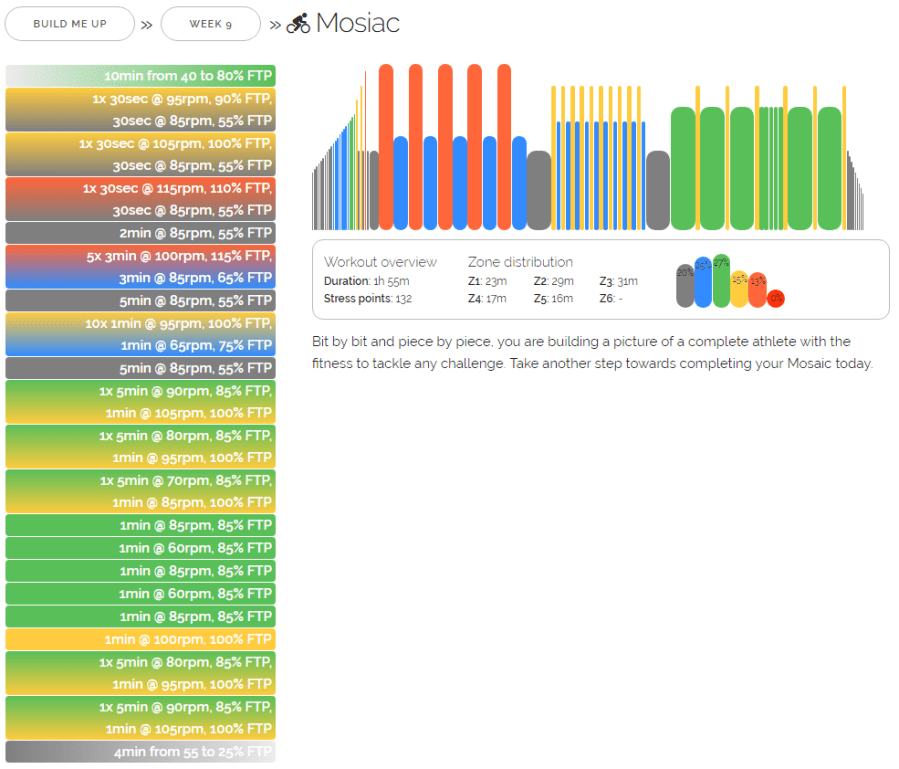Screen dimensions: 899x769
Task: Click the yellow Z4 zone distribution bar
Action: tap(739, 288)
